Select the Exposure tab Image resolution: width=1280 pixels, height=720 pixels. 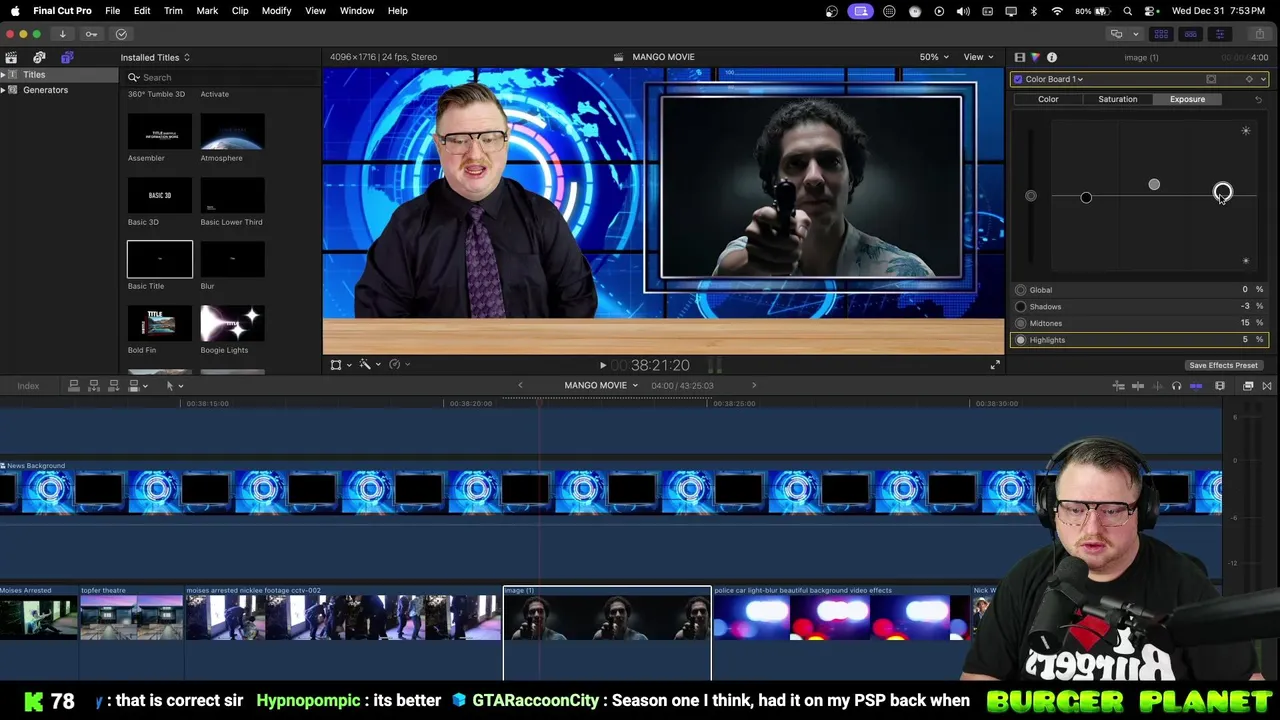pyautogui.click(x=1187, y=99)
